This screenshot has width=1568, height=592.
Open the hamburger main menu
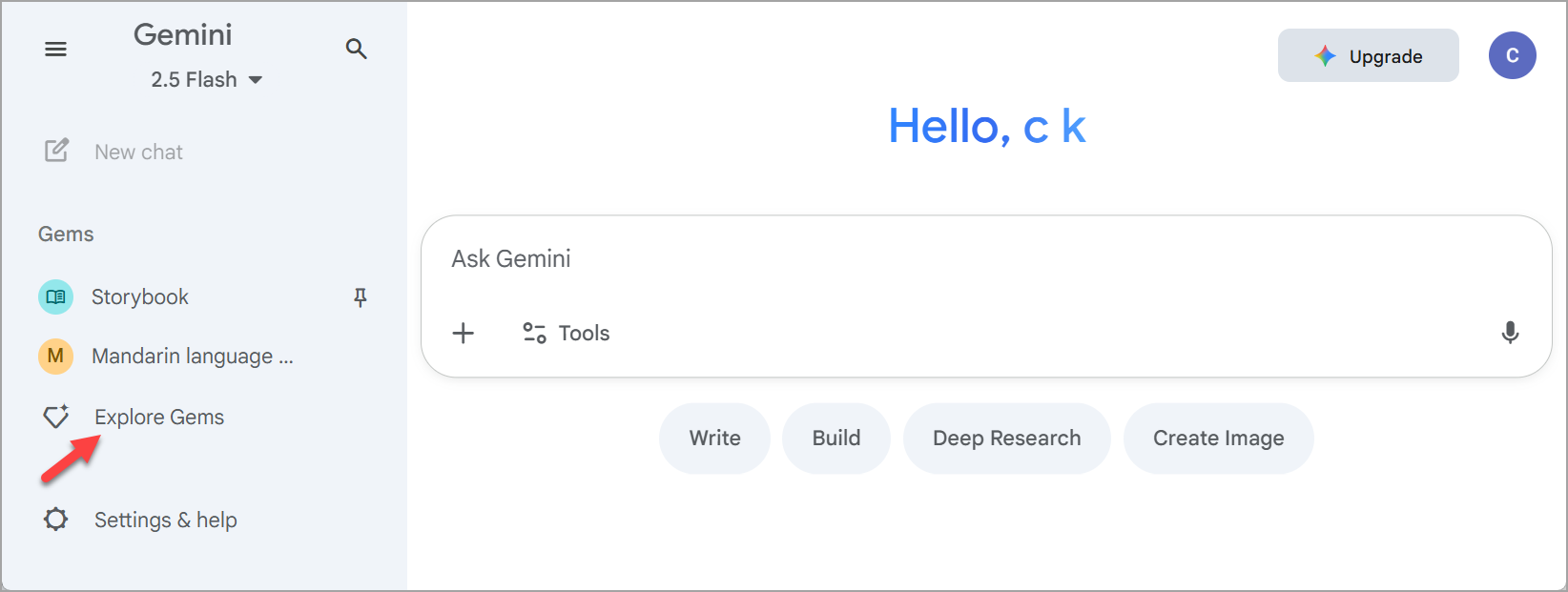[56, 49]
